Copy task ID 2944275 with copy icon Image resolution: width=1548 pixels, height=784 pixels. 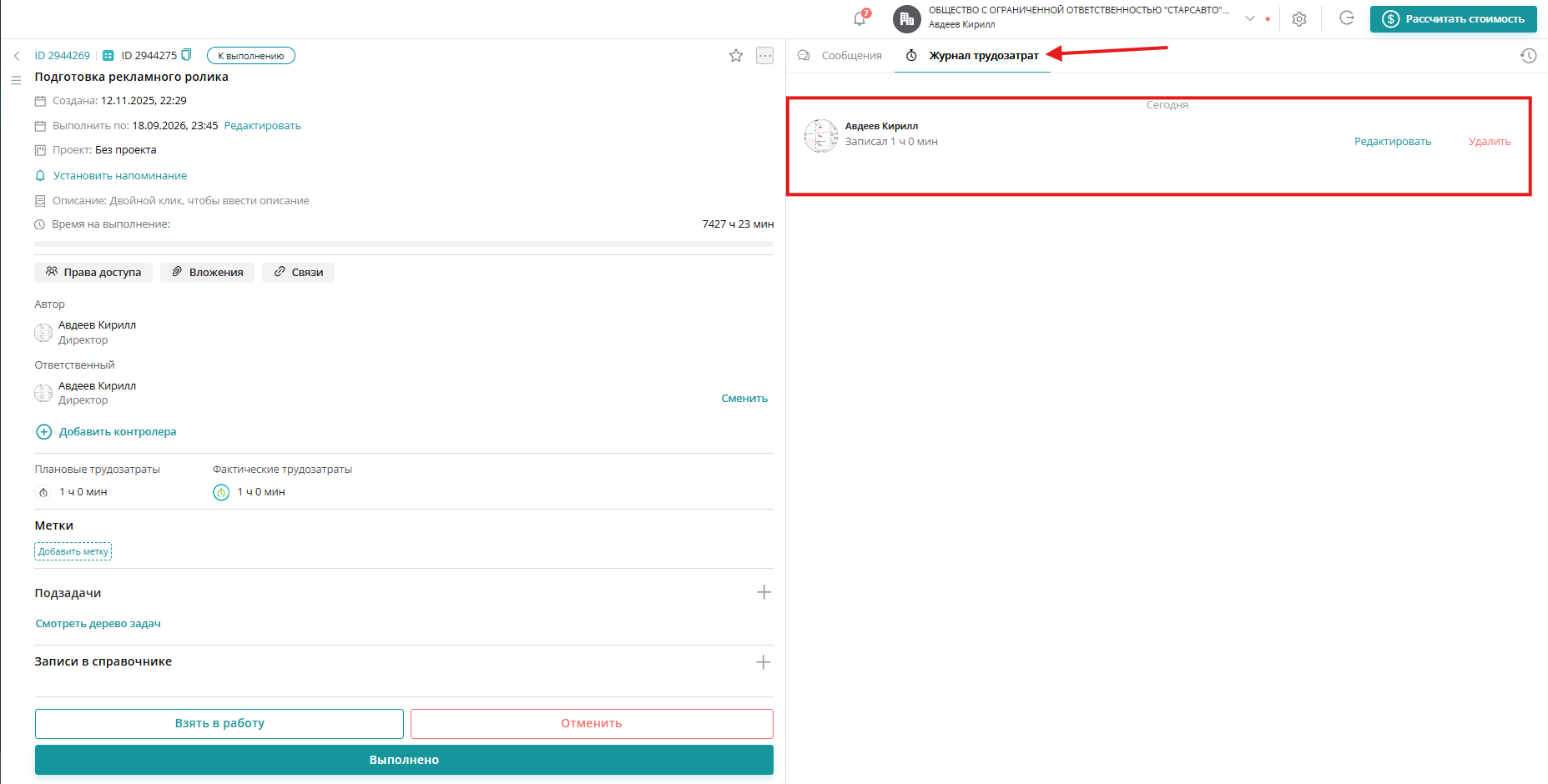tap(186, 55)
